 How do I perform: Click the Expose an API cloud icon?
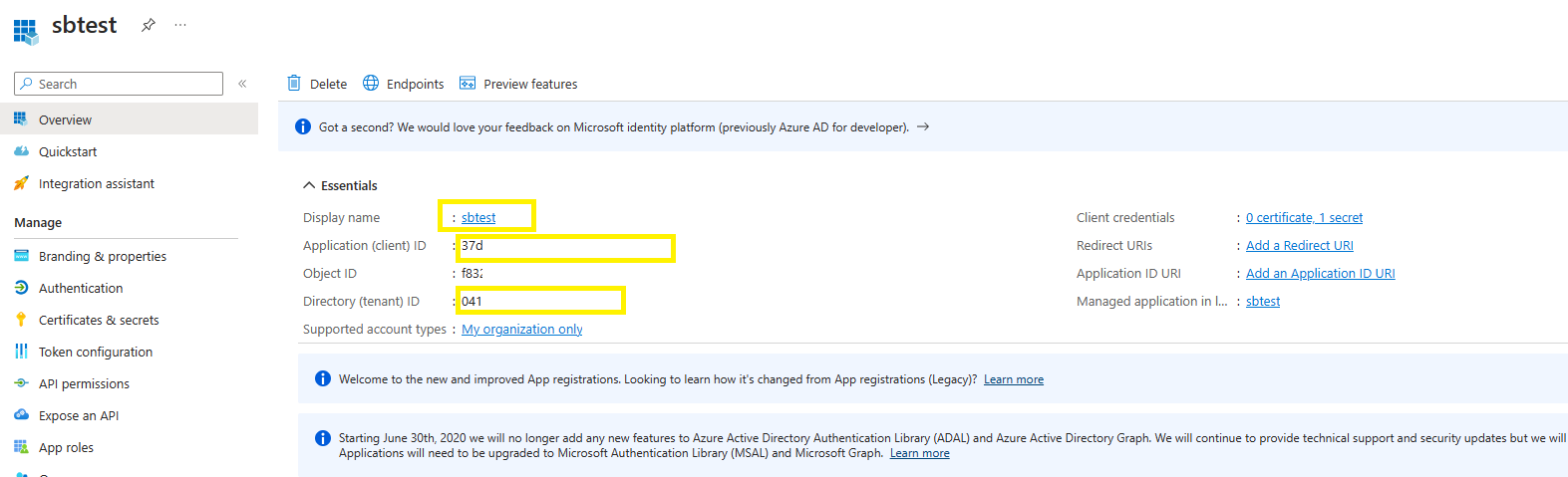click(21, 415)
